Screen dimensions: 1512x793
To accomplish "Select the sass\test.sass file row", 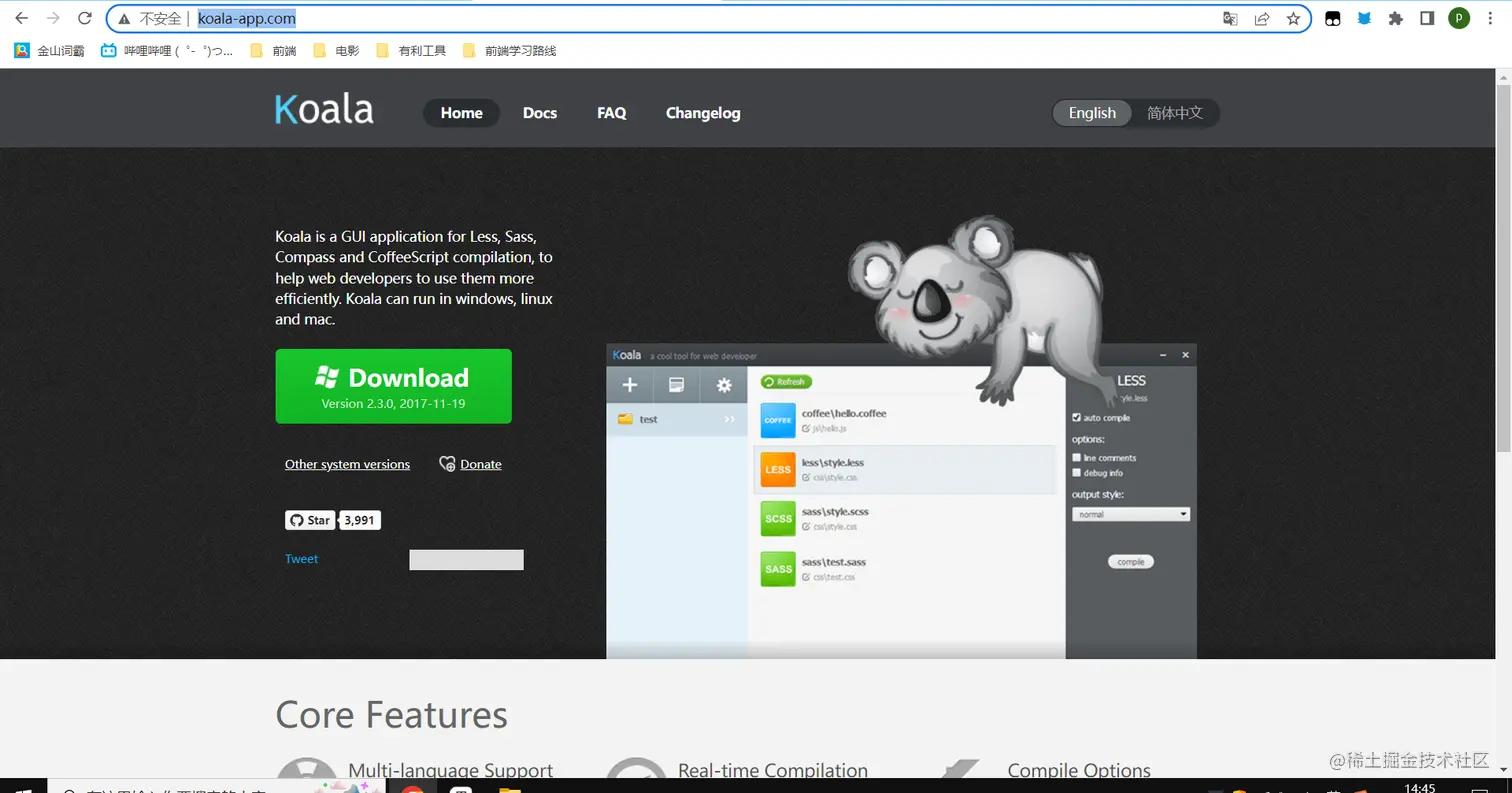I will tap(905, 568).
